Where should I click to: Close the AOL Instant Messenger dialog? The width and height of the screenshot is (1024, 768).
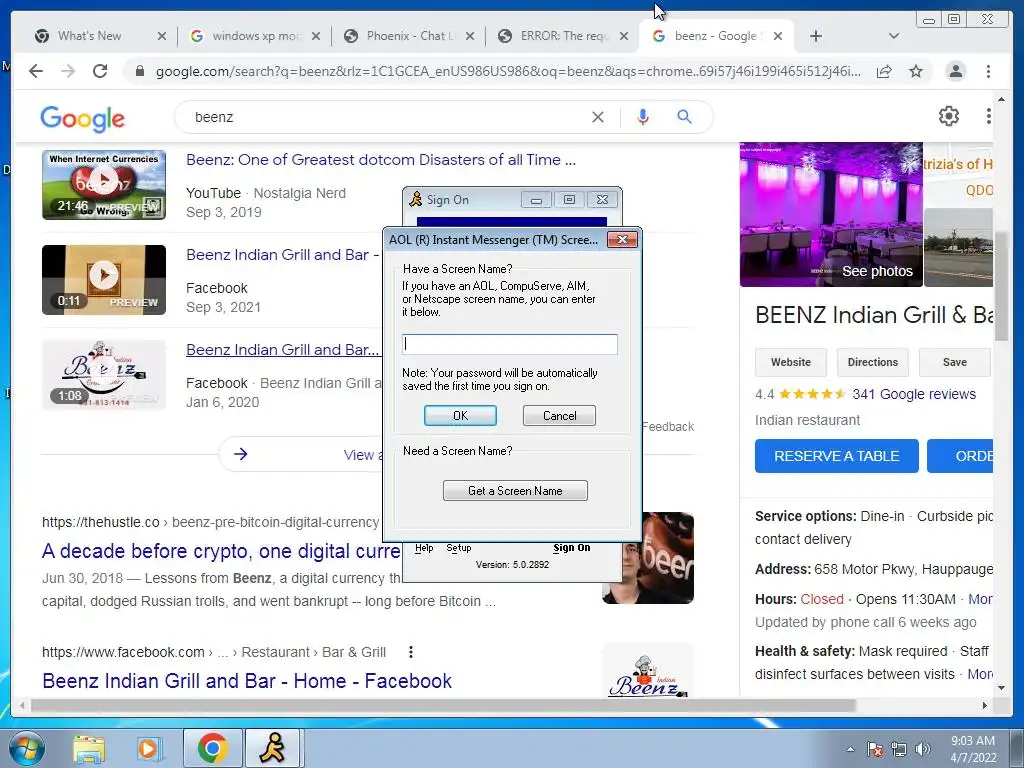[622, 240]
